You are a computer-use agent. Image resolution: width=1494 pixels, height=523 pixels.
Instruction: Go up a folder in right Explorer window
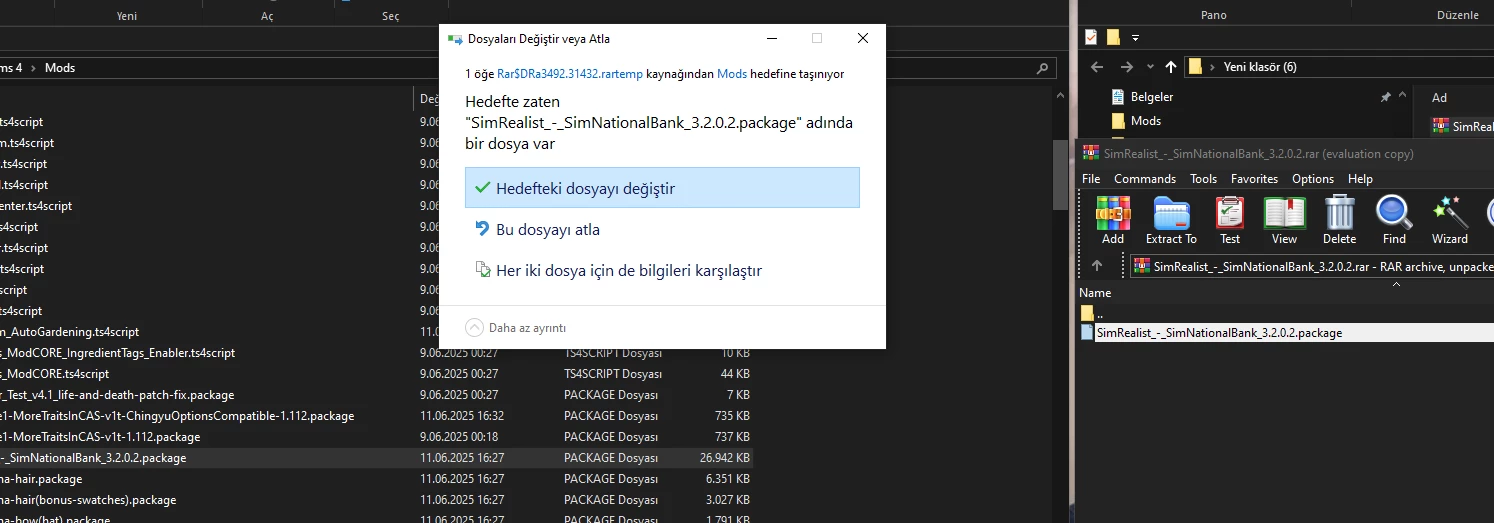click(x=1171, y=67)
